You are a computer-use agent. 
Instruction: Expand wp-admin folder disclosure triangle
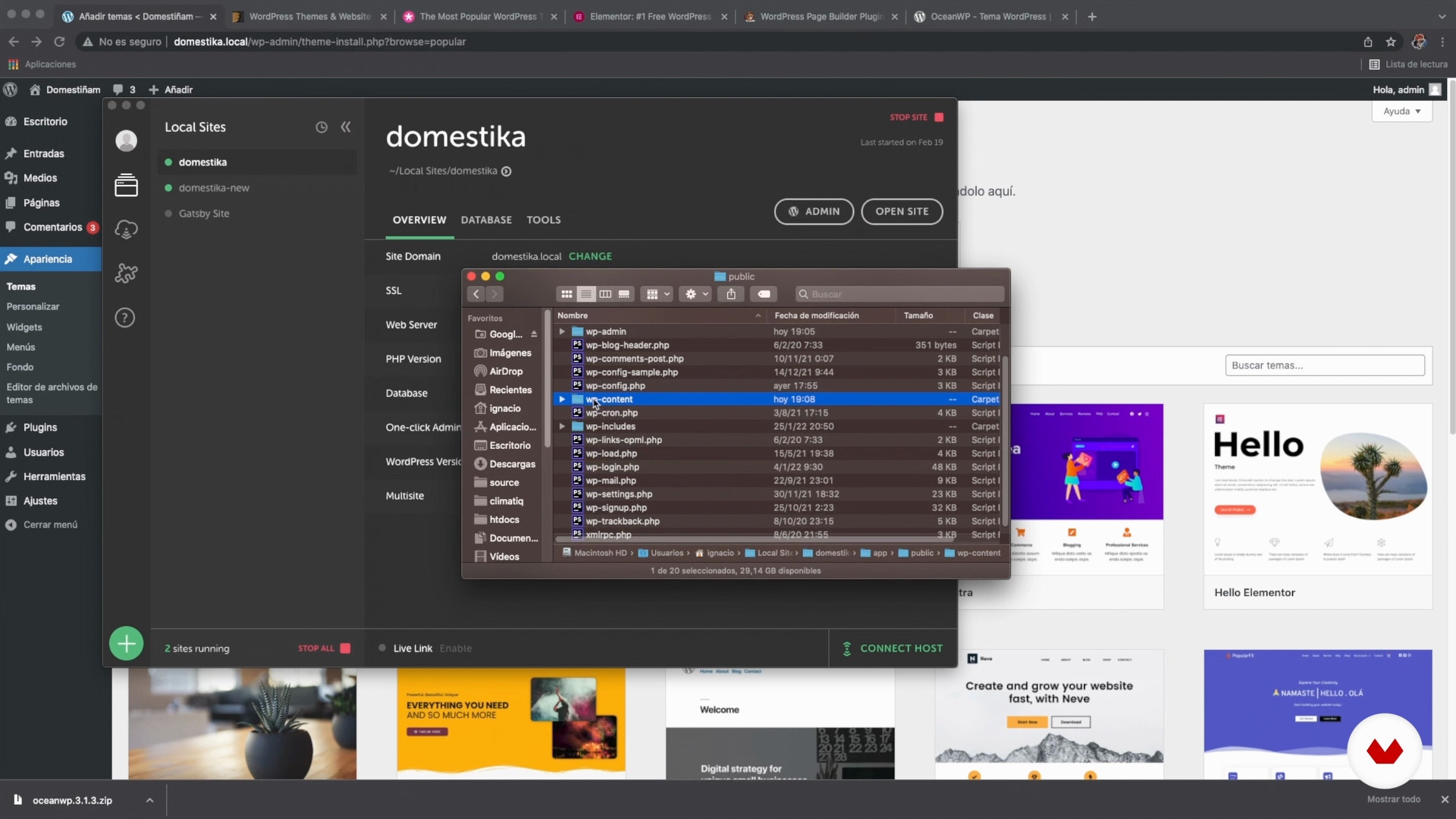coord(562,331)
